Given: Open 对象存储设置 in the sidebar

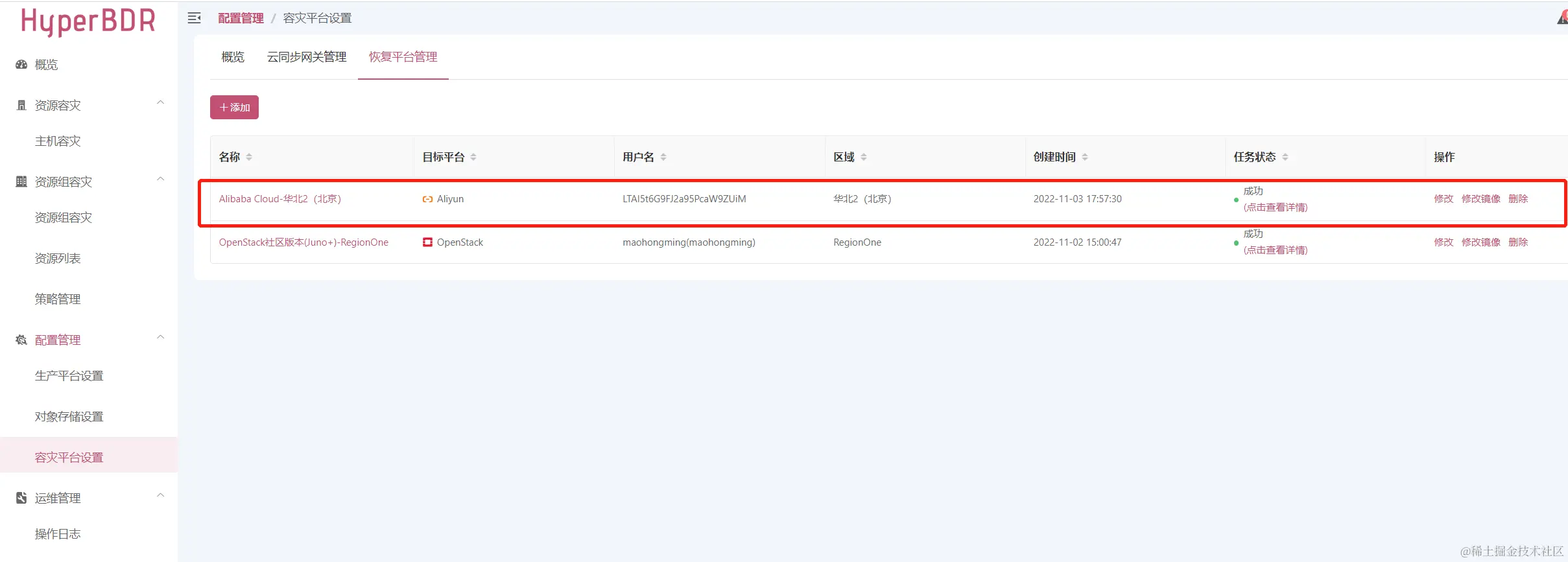Looking at the screenshot, I should point(69,416).
